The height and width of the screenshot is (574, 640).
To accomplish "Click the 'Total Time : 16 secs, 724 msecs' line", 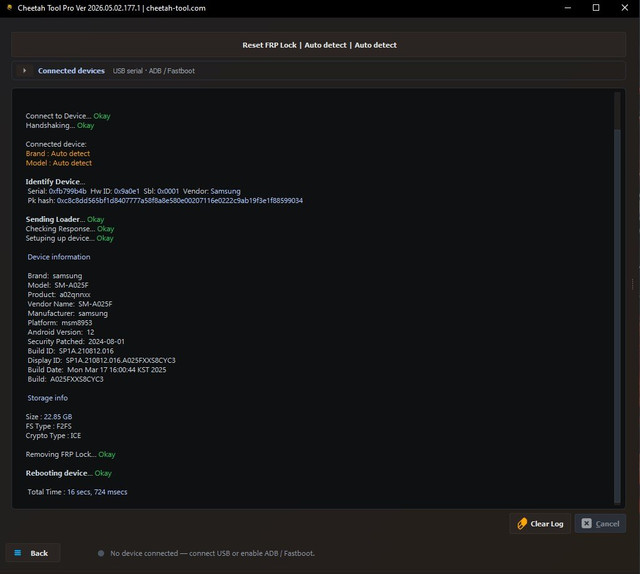I will [x=77, y=492].
